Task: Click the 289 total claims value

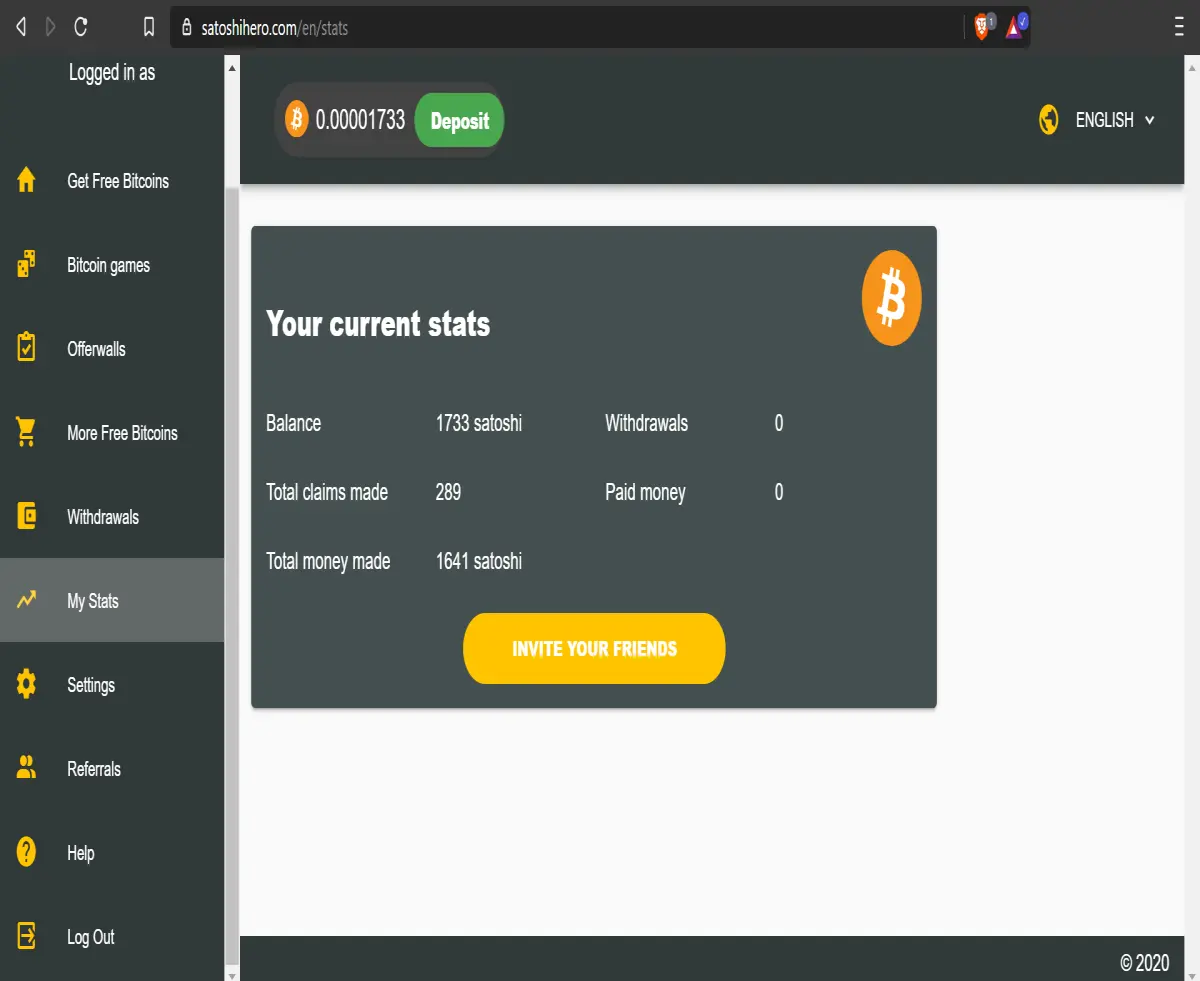Action: click(x=448, y=492)
